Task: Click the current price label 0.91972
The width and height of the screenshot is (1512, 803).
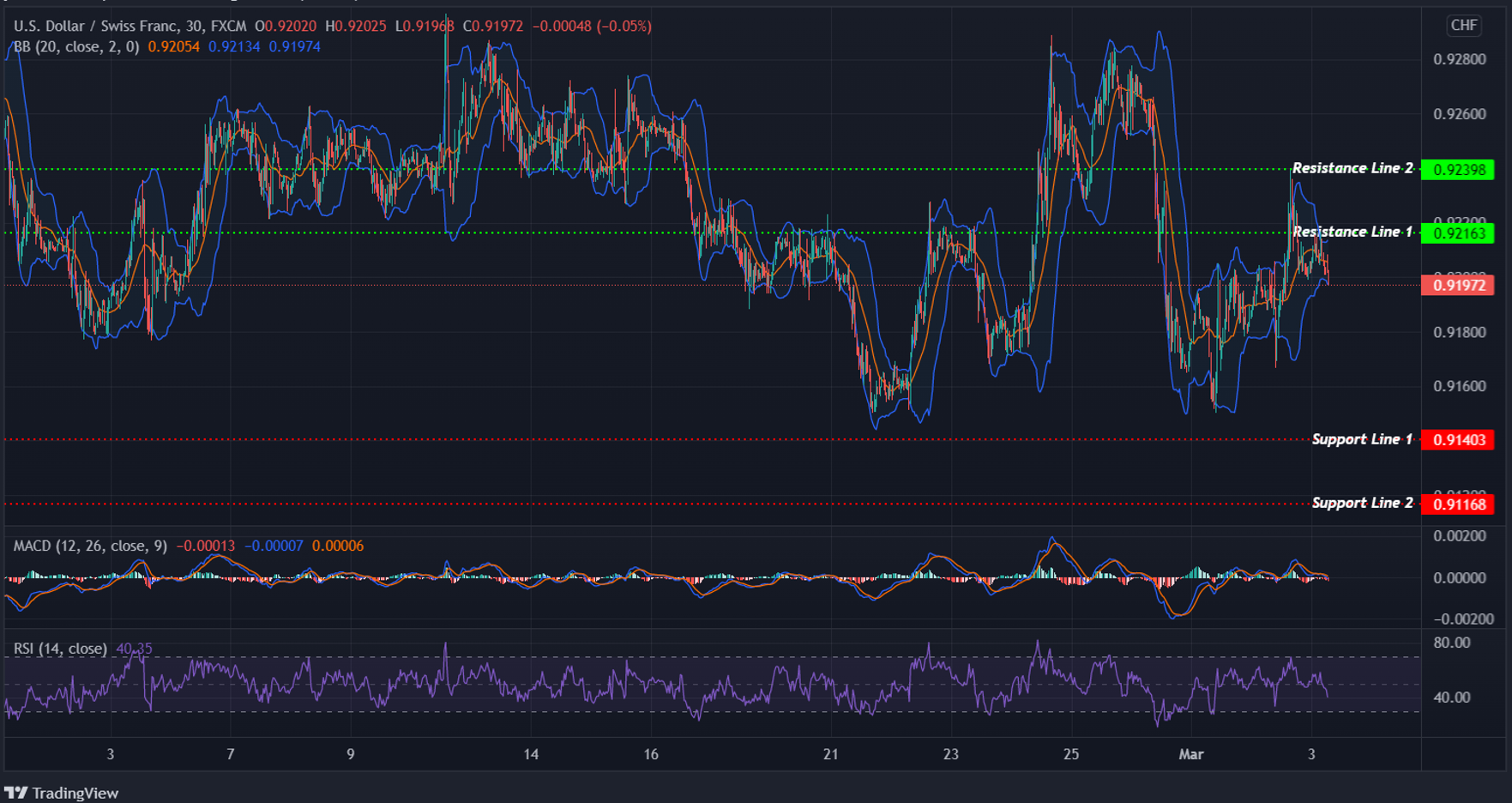Action: 1460,285
